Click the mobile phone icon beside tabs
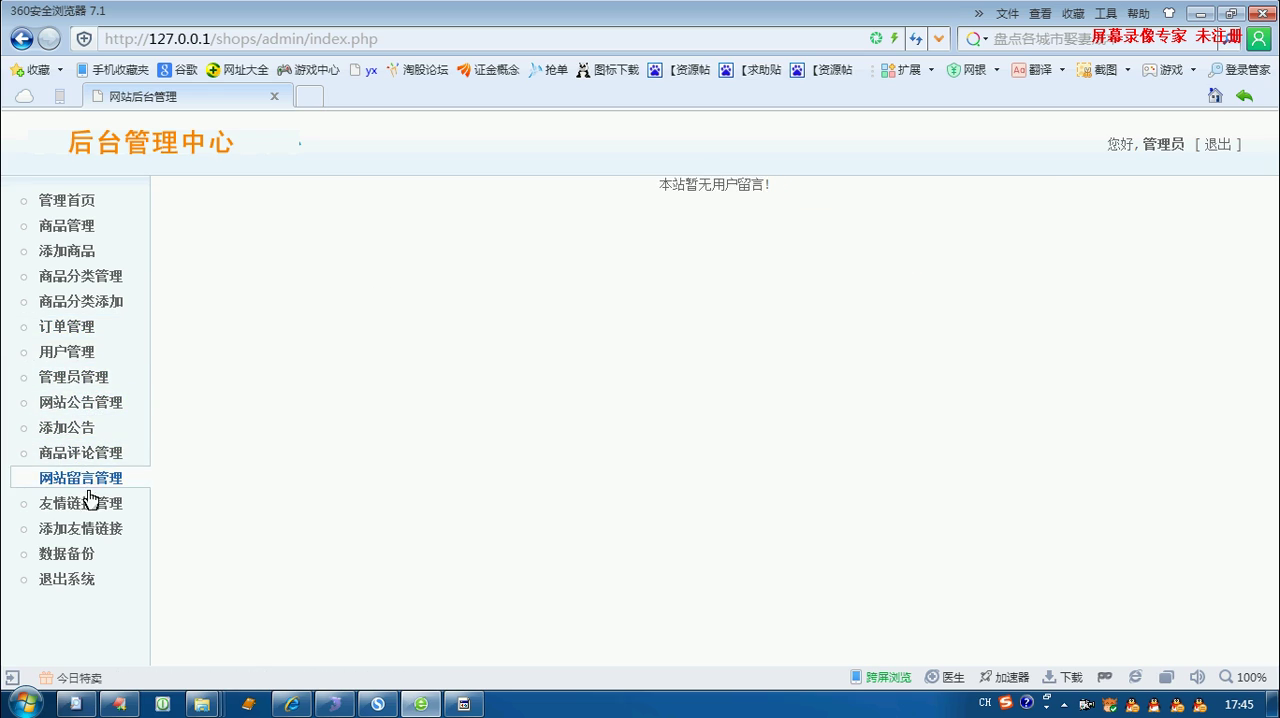The width and height of the screenshot is (1280, 718). pos(60,96)
